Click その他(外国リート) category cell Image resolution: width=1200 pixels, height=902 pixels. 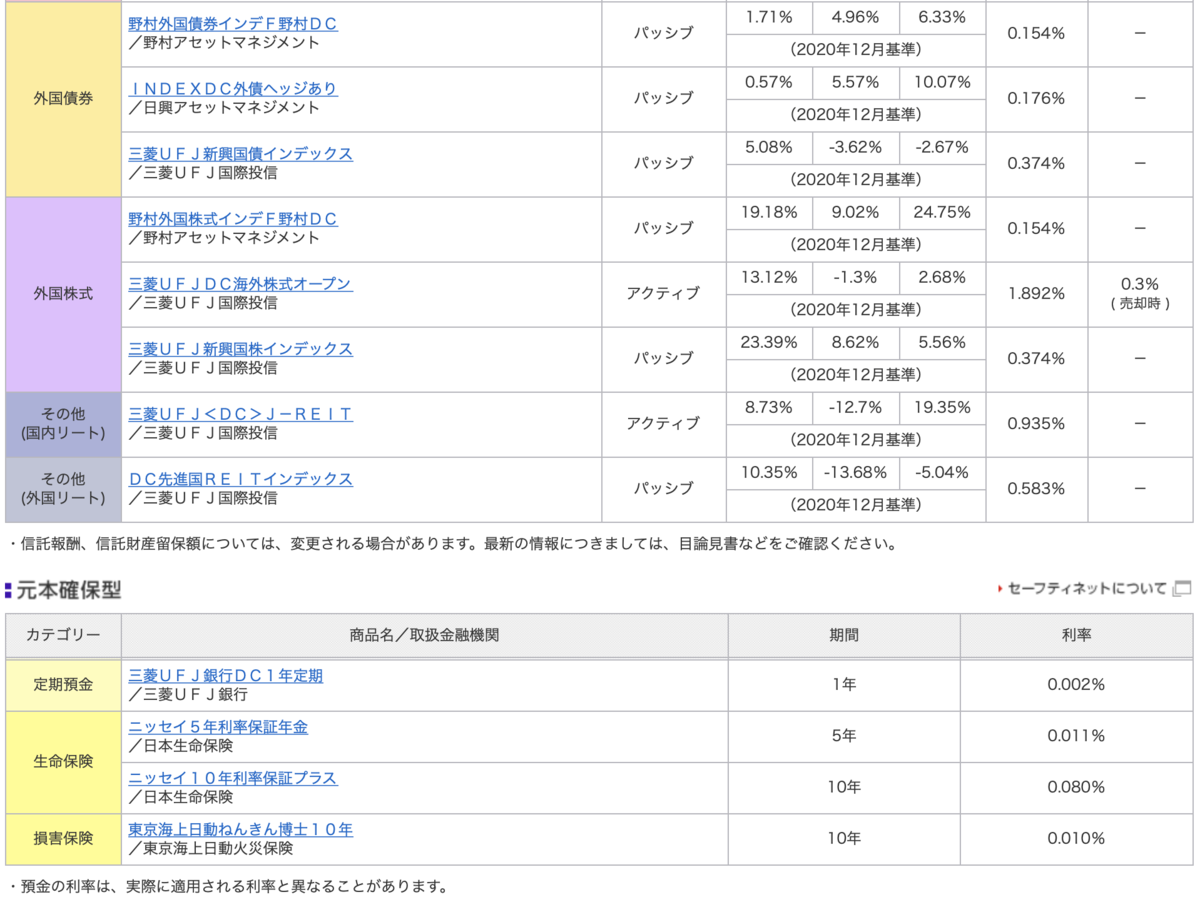(64, 489)
